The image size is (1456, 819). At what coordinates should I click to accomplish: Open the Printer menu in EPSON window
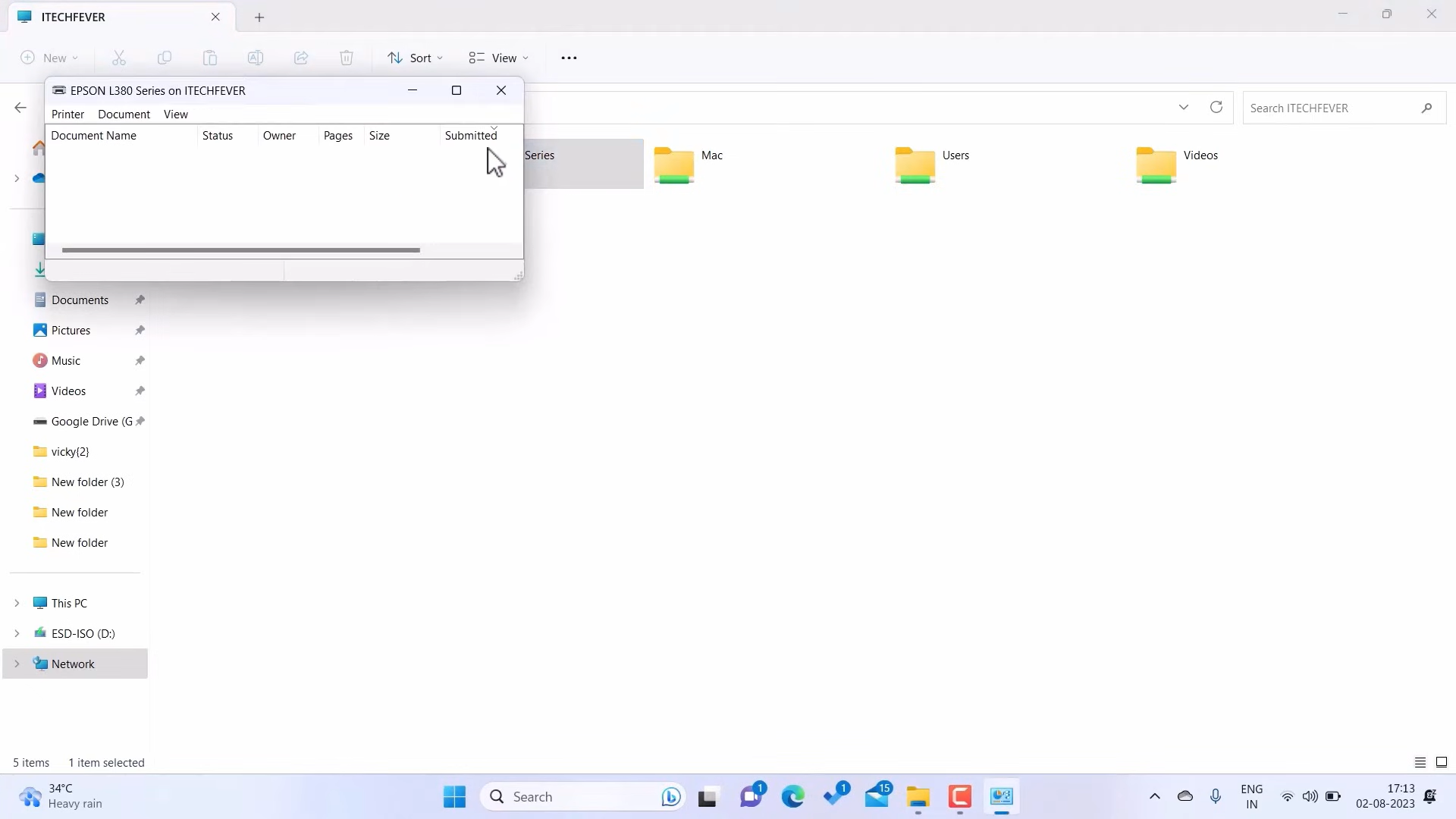(x=67, y=114)
